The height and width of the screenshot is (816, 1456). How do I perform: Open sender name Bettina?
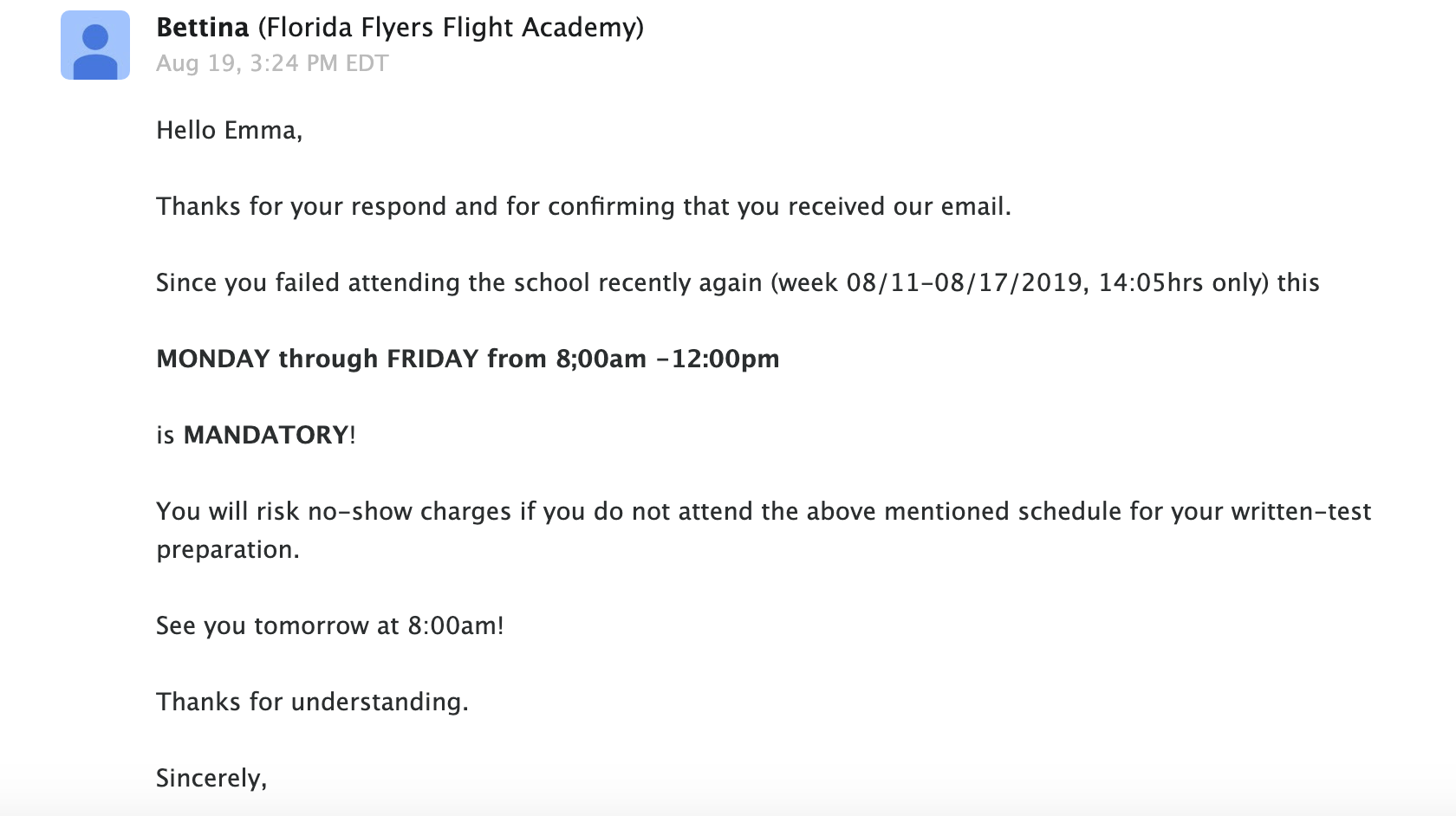[x=203, y=28]
